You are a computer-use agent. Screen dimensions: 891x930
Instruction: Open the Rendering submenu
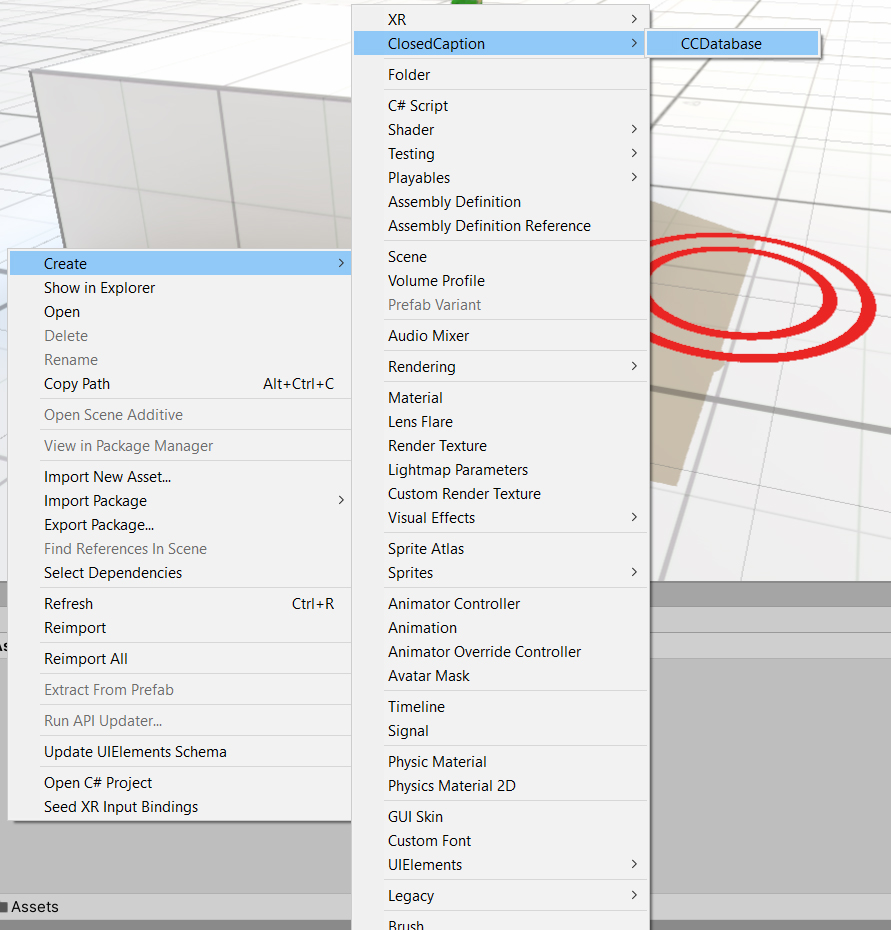click(x=500, y=367)
